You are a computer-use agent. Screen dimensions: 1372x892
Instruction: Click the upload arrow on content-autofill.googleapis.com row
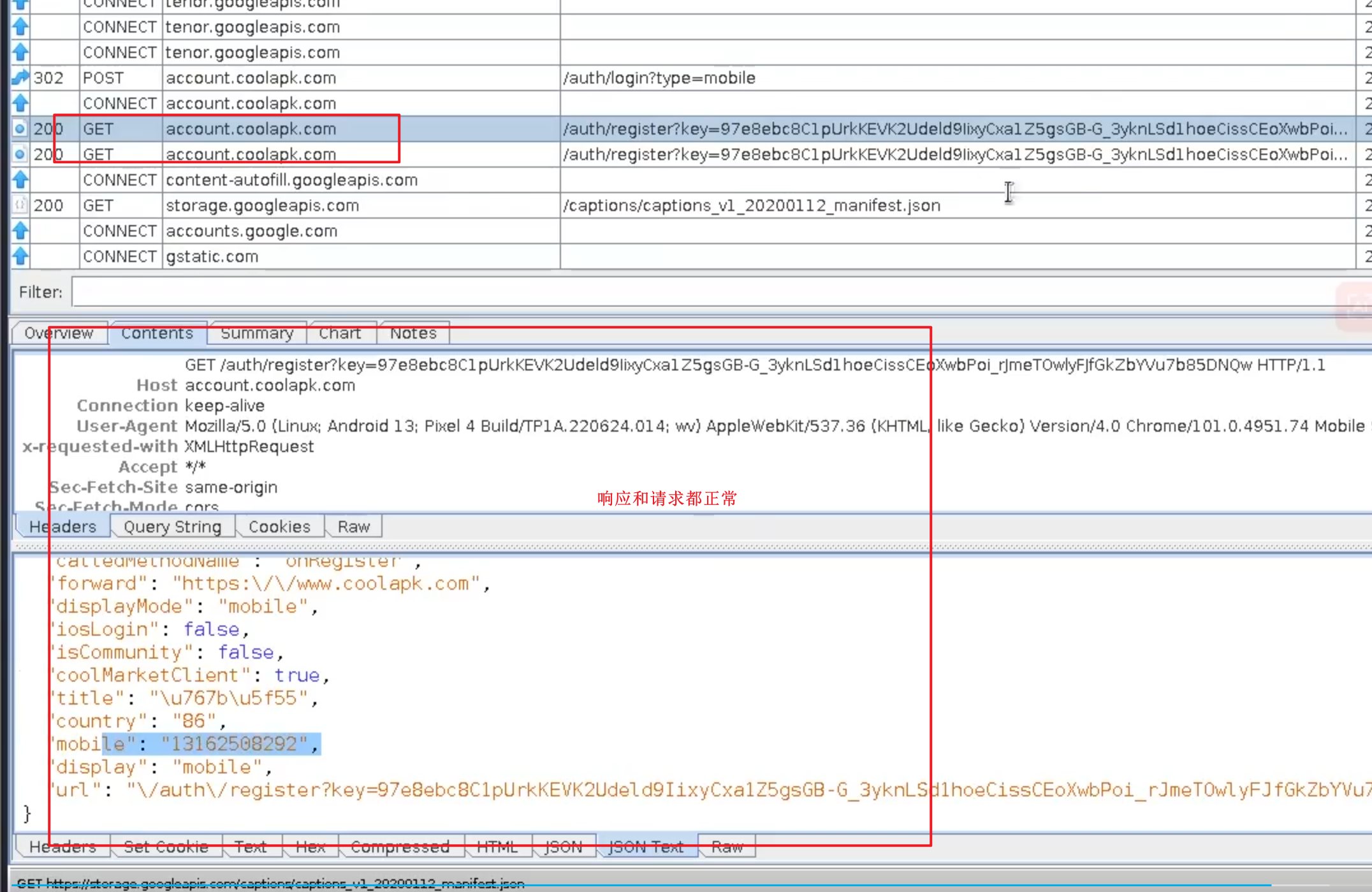click(x=20, y=179)
